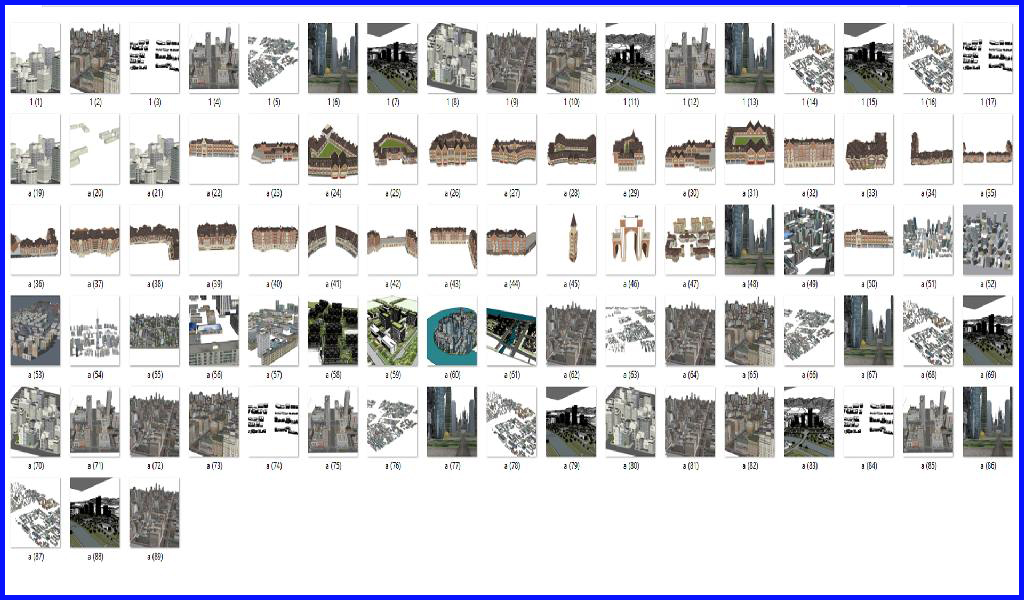Click the street view thumbnail 1 (6)
The width and height of the screenshot is (1024, 600).
pos(333,59)
